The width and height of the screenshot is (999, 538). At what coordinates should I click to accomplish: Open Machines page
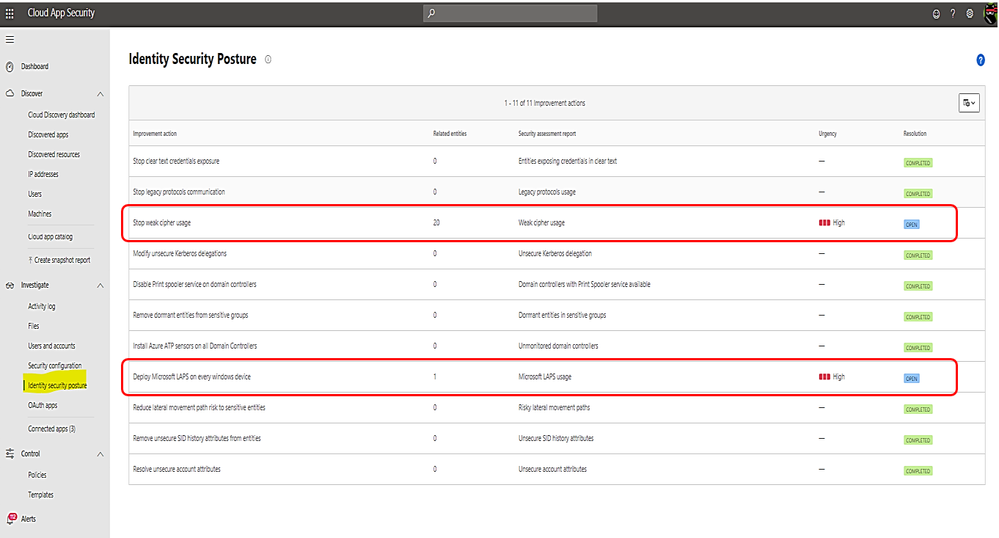(40, 214)
